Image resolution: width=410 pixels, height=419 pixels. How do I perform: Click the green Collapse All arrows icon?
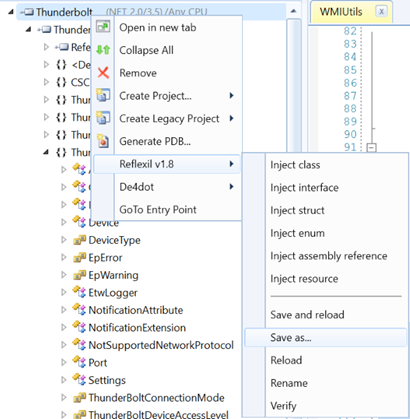pyautogui.click(x=103, y=50)
